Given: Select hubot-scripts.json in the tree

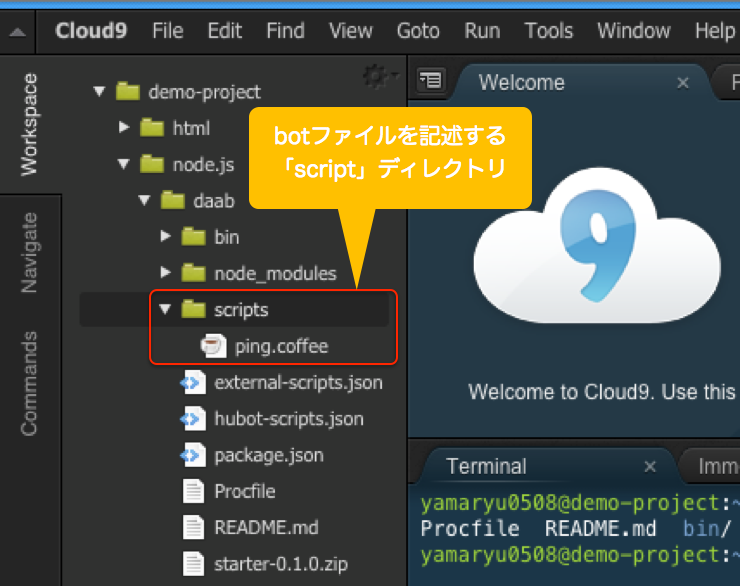Looking at the screenshot, I should [x=289, y=419].
